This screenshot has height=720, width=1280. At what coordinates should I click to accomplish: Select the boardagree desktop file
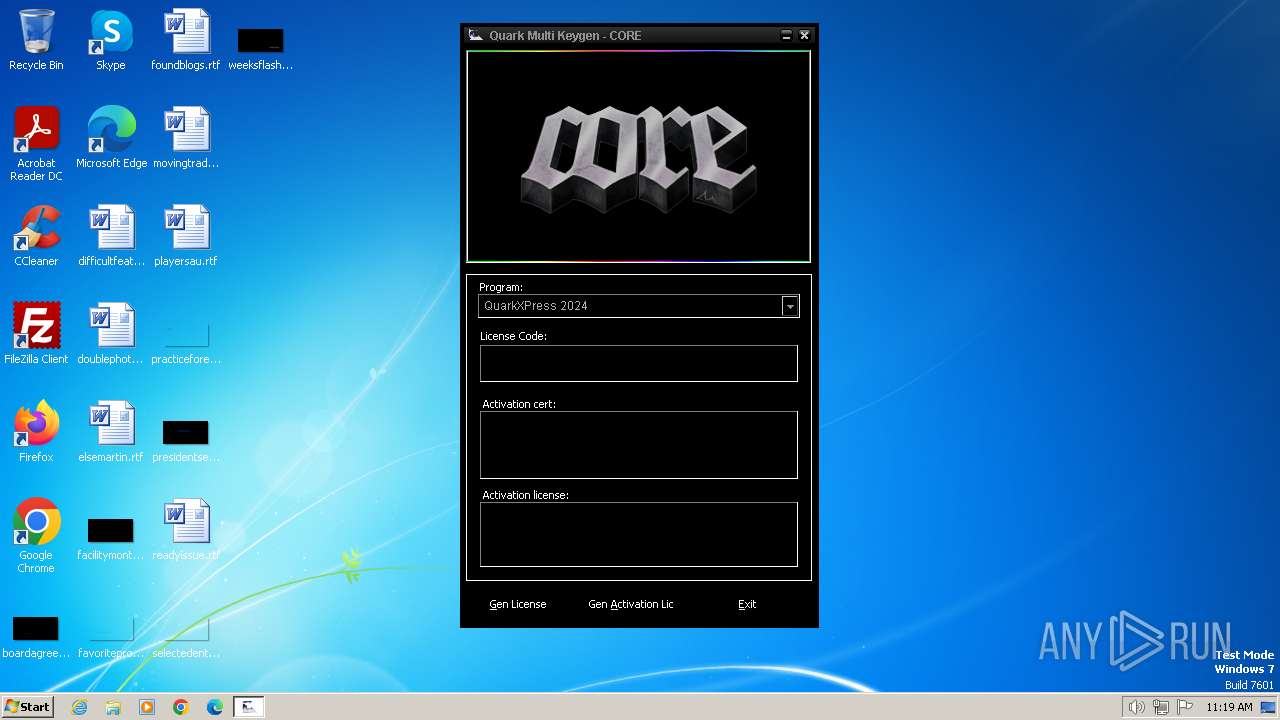(36, 637)
